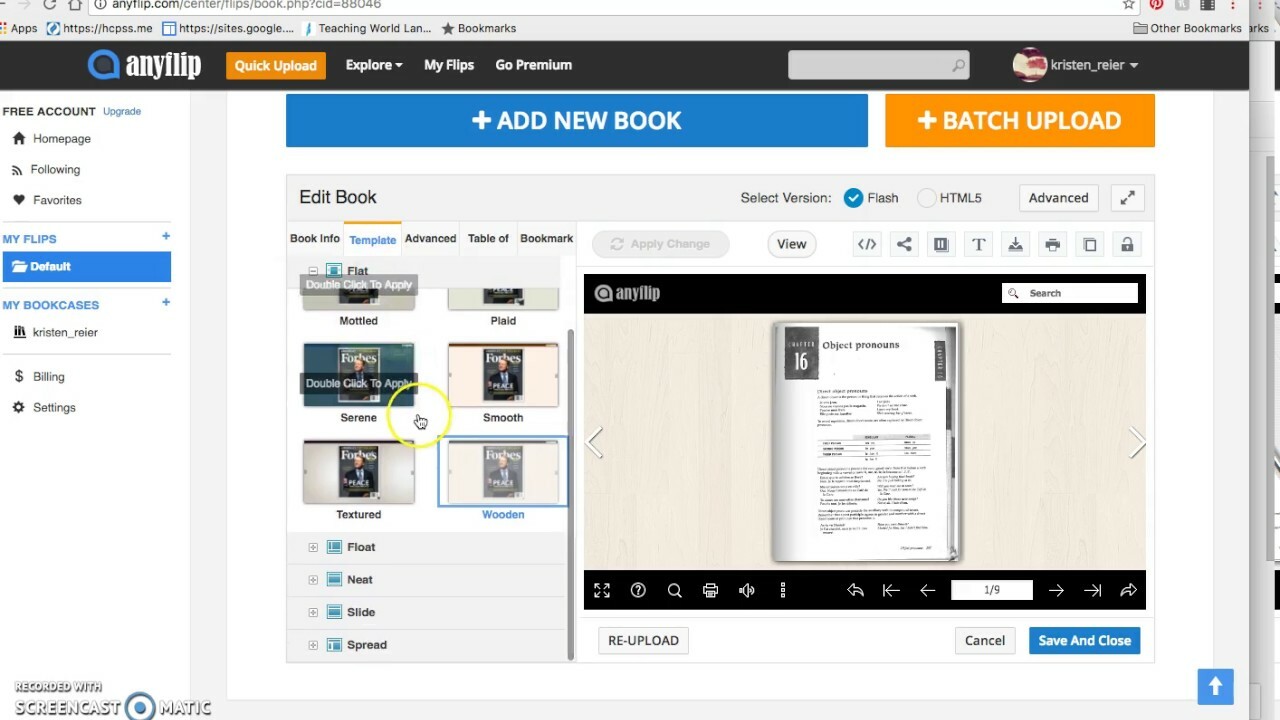
Task: Expand the Spread template group
Action: [x=313, y=645]
